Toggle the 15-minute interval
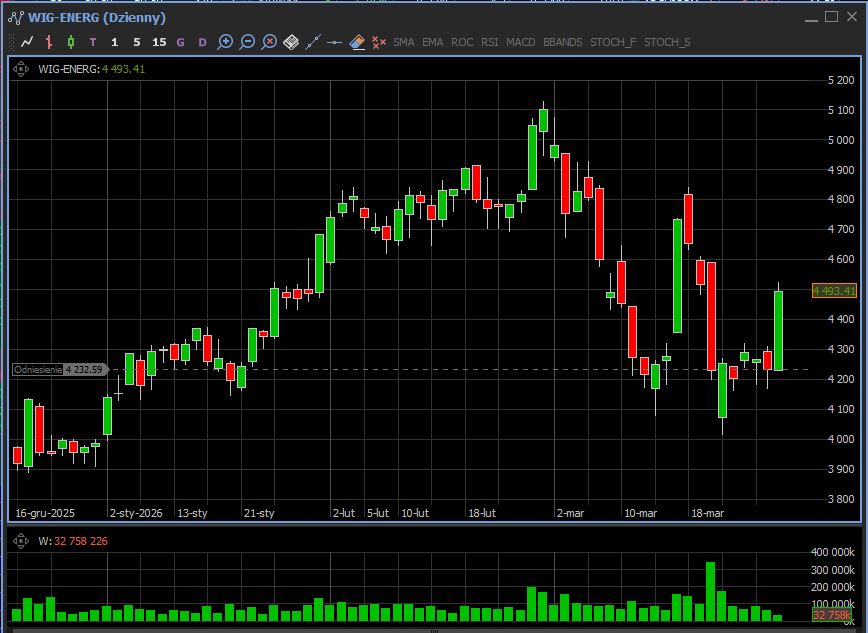This screenshot has height=633, width=868. click(159, 42)
